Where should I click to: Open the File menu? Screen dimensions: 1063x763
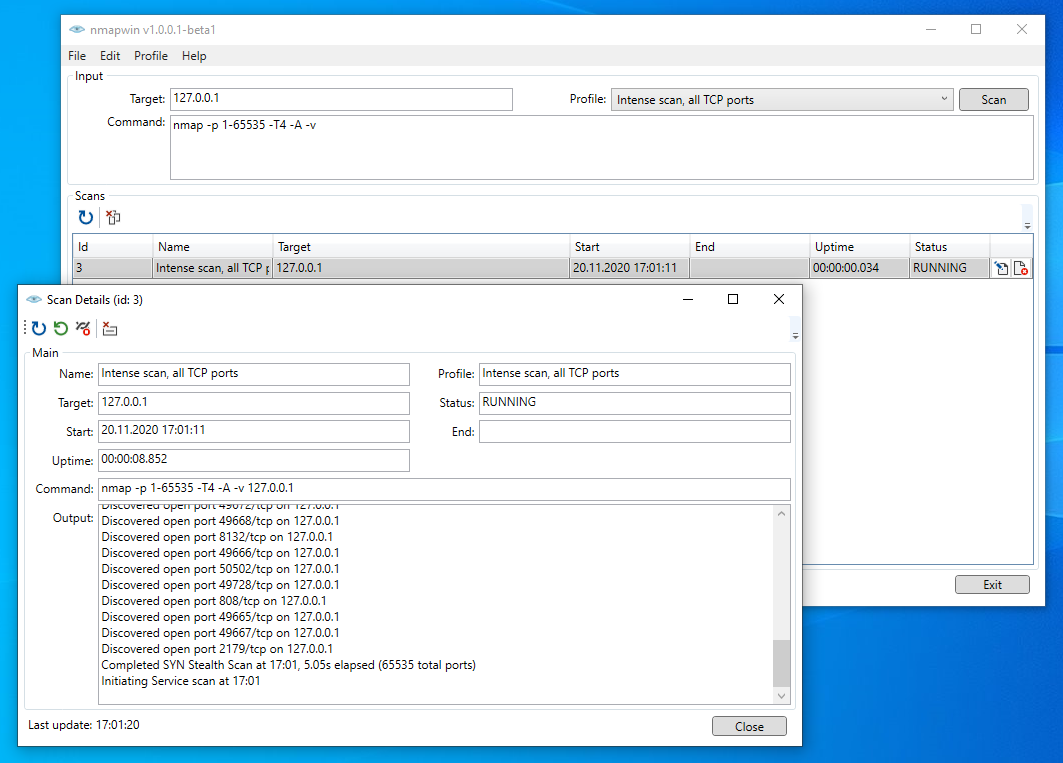77,56
